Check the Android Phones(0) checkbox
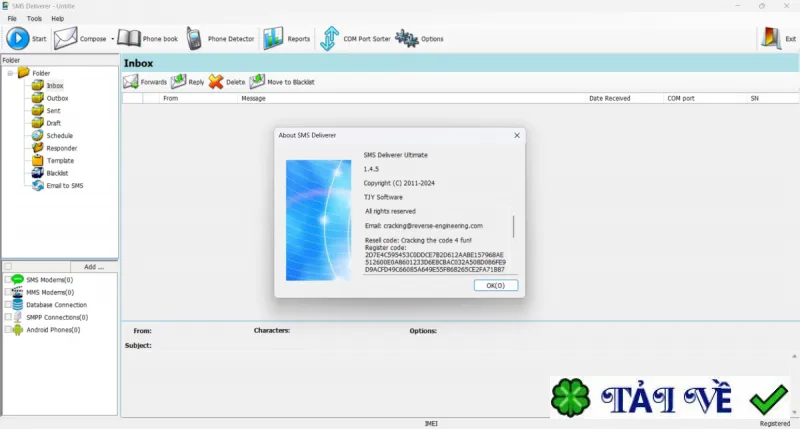The height and width of the screenshot is (429, 800). click(x=8, y=330)
